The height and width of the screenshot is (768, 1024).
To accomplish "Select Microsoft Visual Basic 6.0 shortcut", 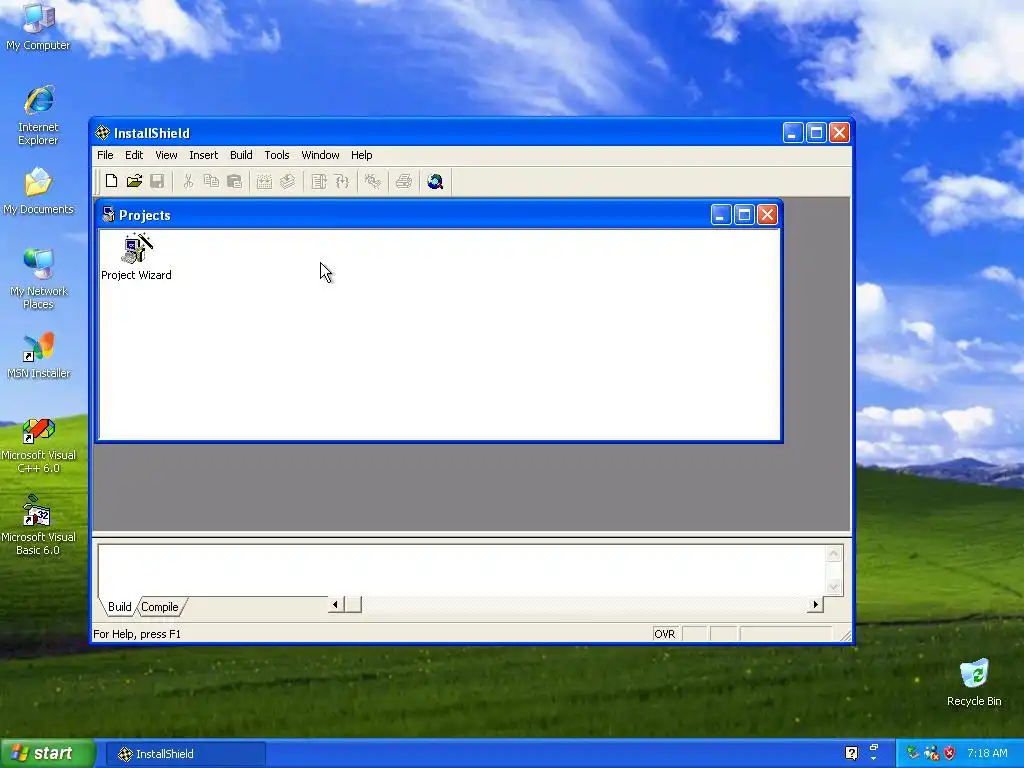I will click(39, 526).
